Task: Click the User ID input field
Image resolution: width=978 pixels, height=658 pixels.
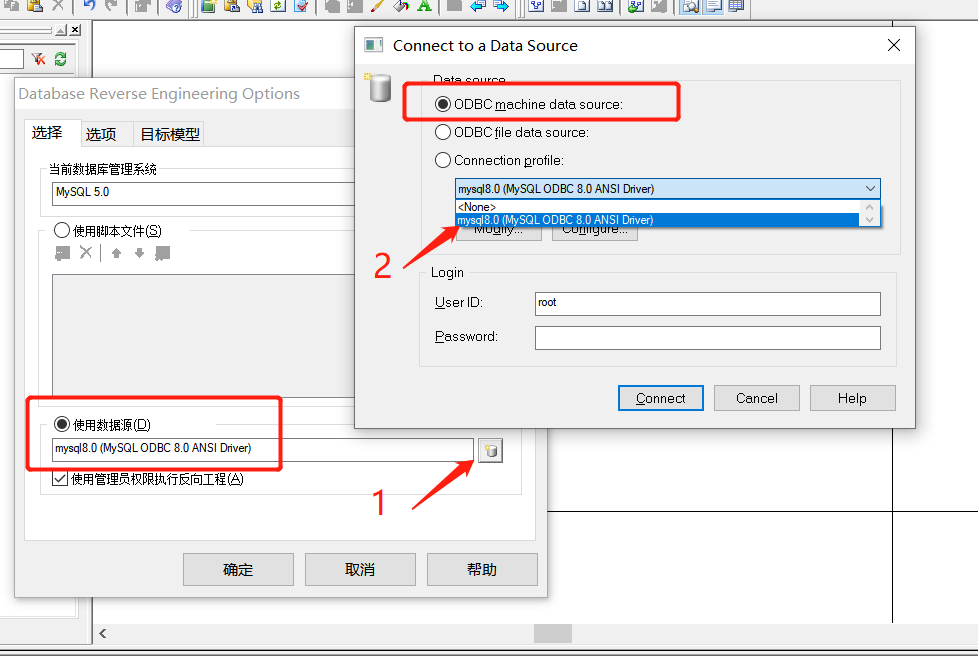Action: coord(707,304)
